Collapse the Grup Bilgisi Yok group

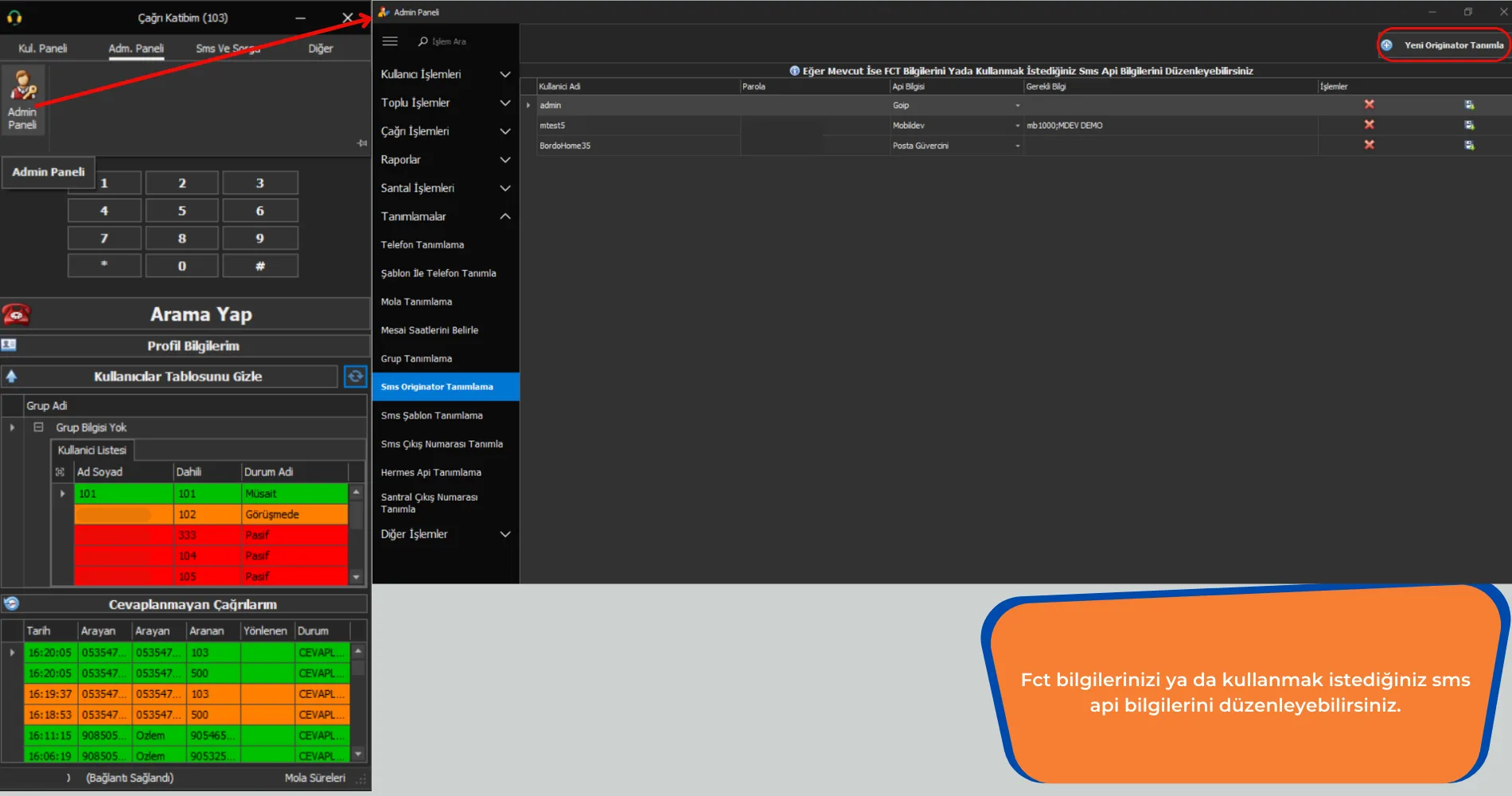38,427
